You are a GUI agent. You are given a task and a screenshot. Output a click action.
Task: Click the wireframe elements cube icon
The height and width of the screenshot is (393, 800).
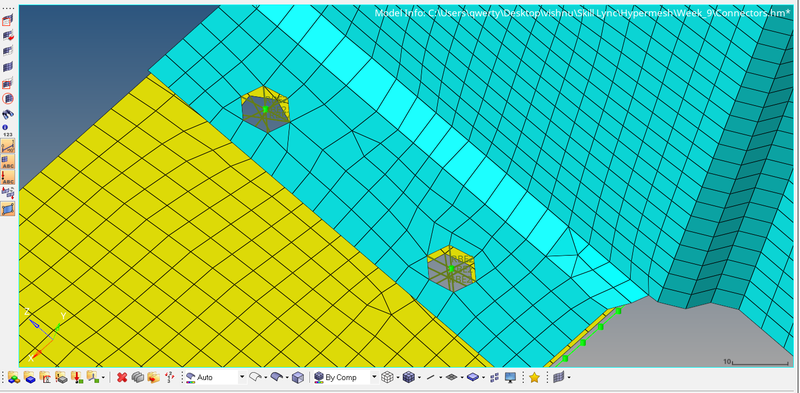click(x=388, y=378)
